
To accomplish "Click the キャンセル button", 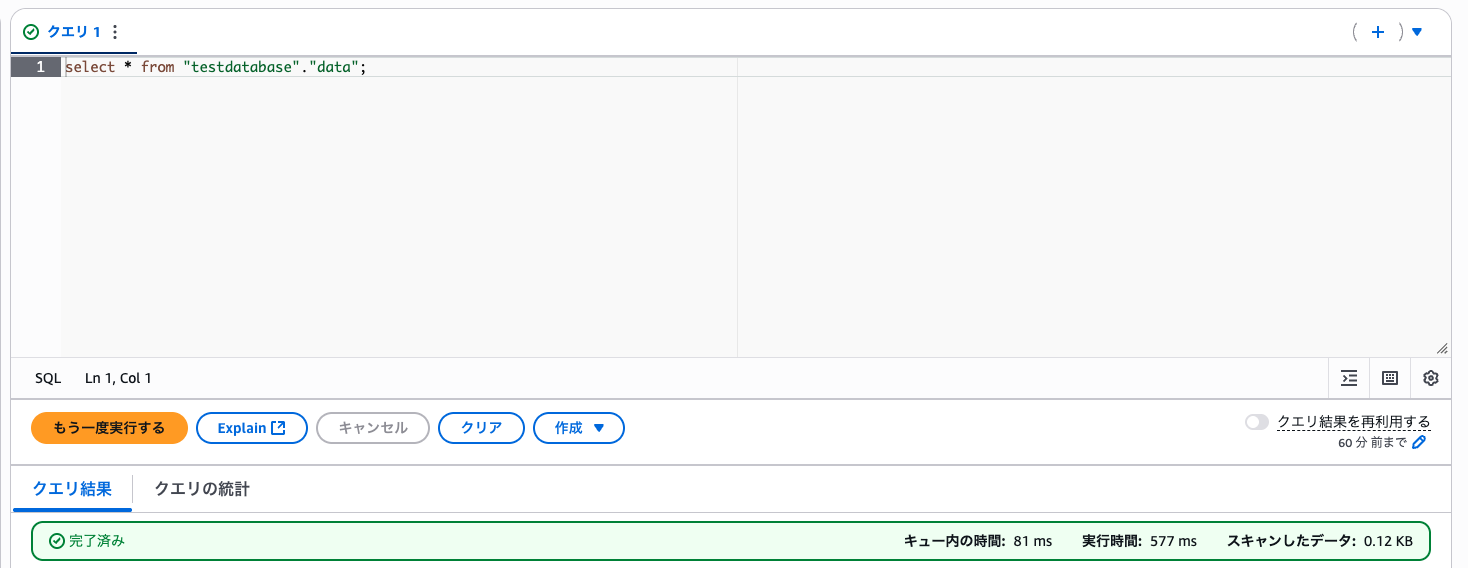I will [373, 428].
